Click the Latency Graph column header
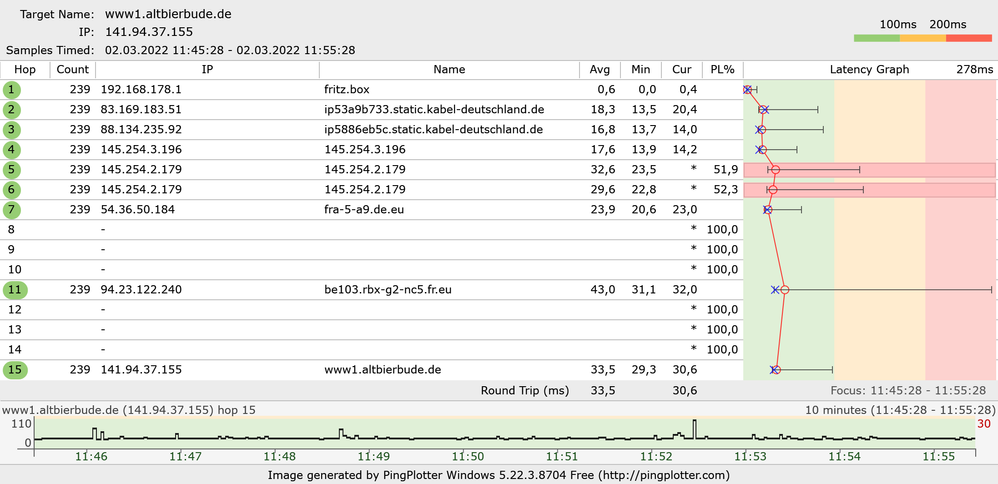The width and height of the screenshot is (998, 484). pyautogui.click(x=869, y=70)
